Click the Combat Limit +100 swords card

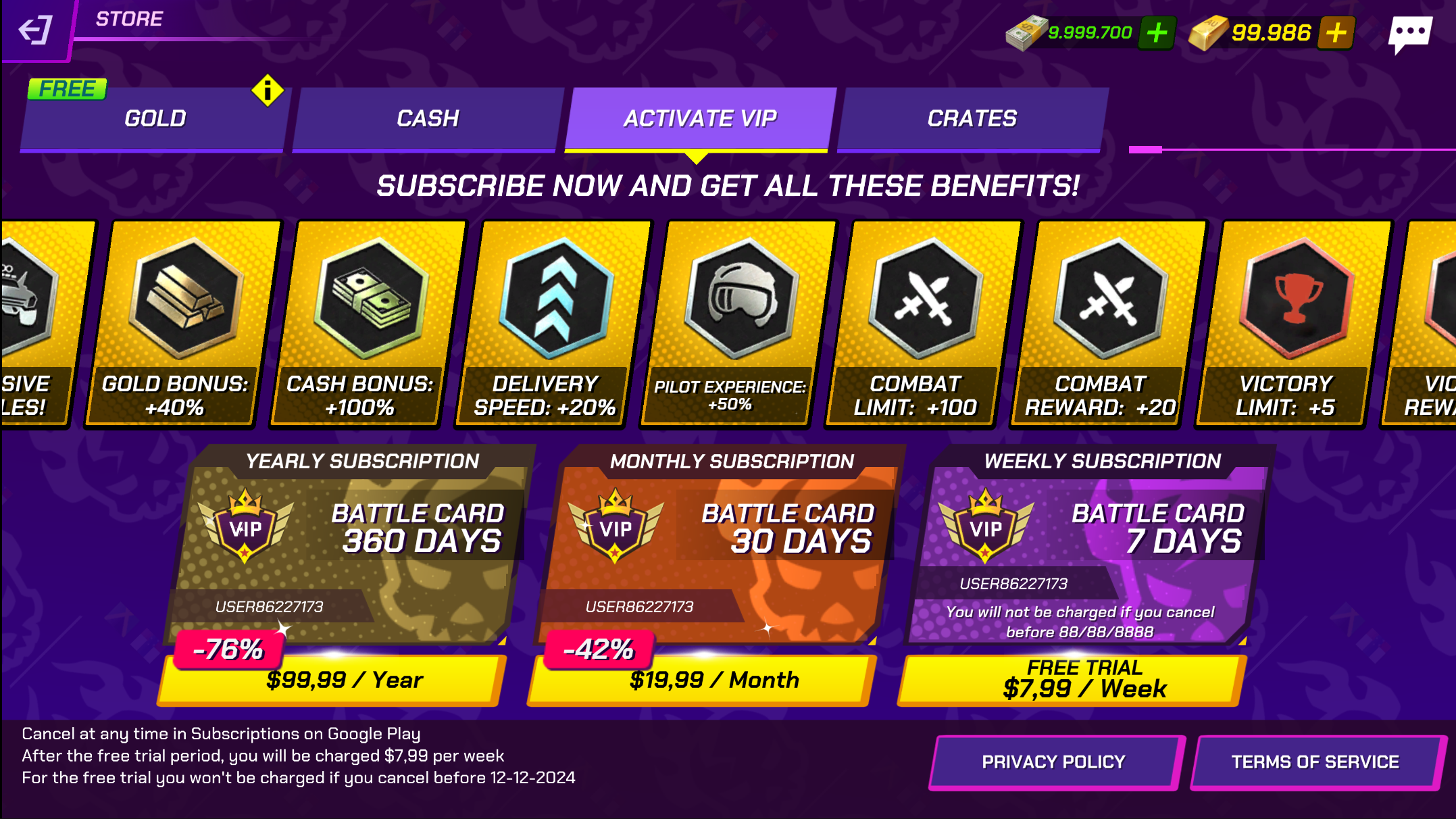tap(921, 324)
